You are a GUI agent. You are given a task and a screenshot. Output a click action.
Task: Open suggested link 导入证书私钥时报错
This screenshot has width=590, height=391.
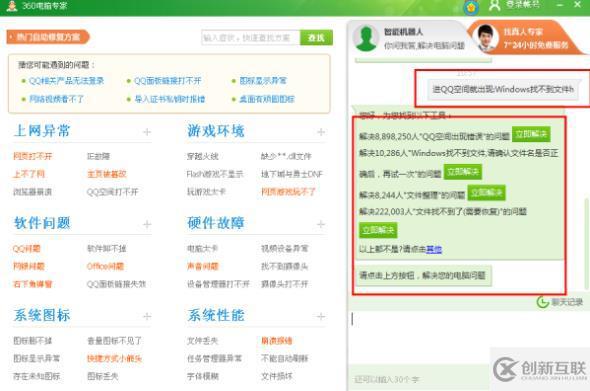pos(169,99)
